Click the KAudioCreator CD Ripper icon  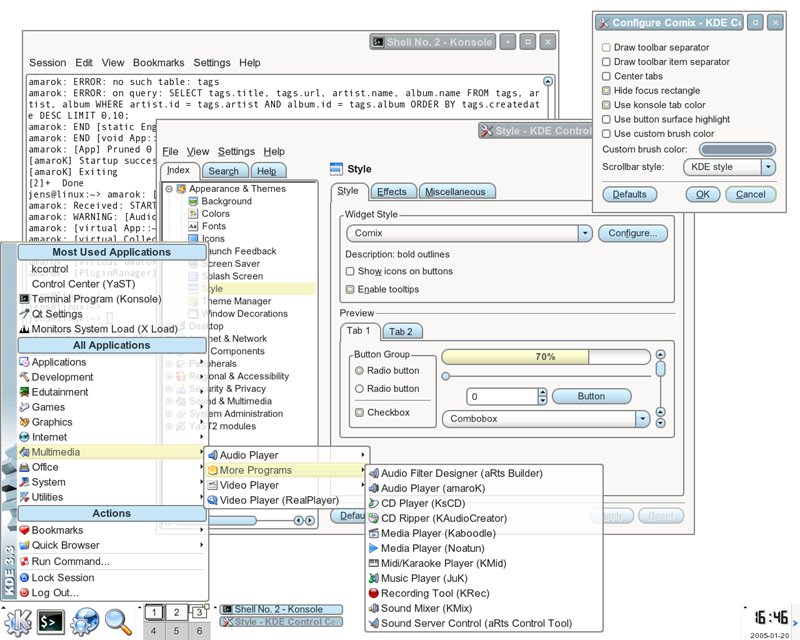tap(373, 518)
